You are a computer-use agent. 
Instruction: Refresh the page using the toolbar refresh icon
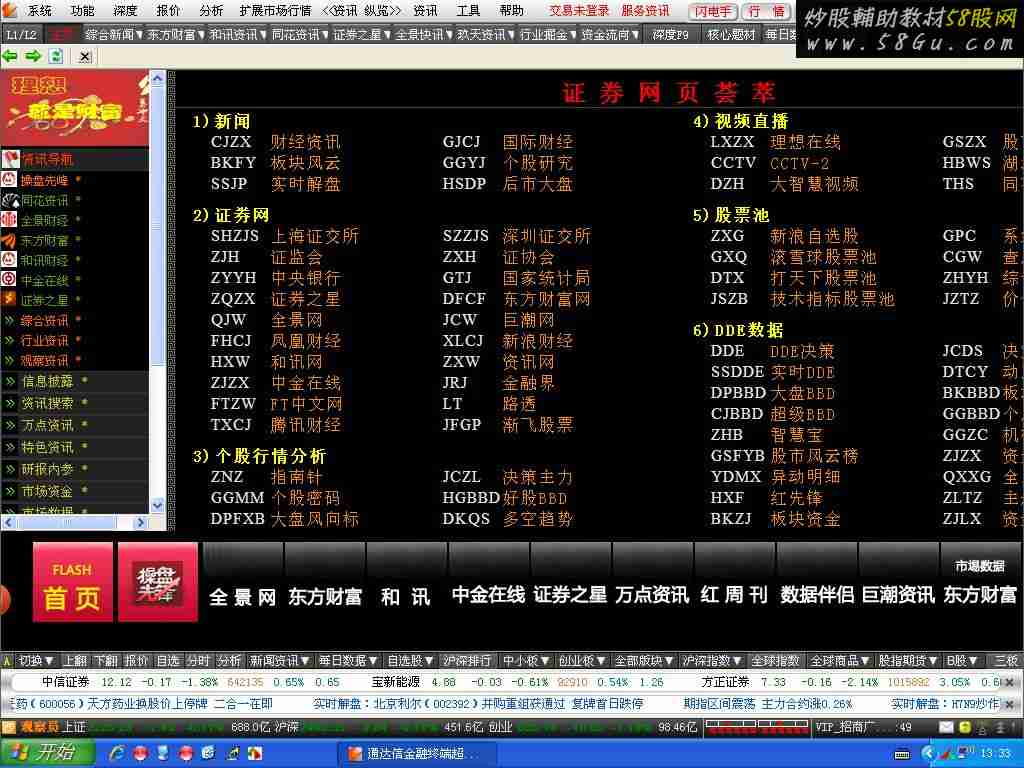(56, 56)
